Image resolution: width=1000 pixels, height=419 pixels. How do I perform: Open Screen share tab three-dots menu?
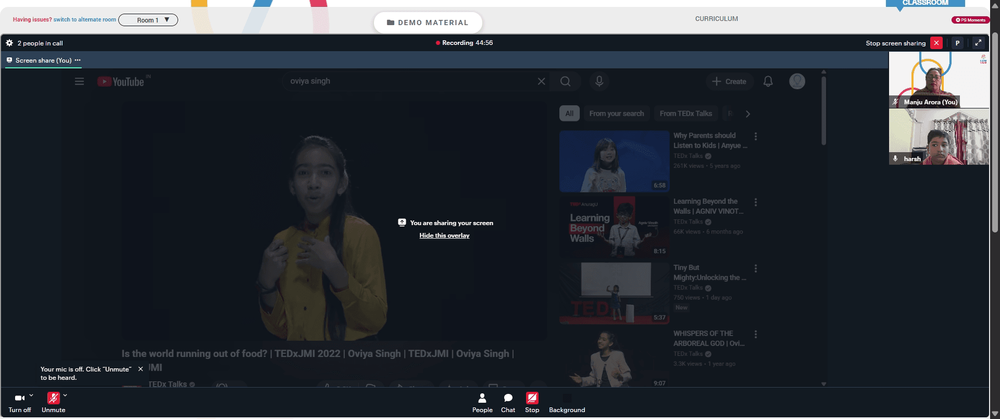point(78,60)
